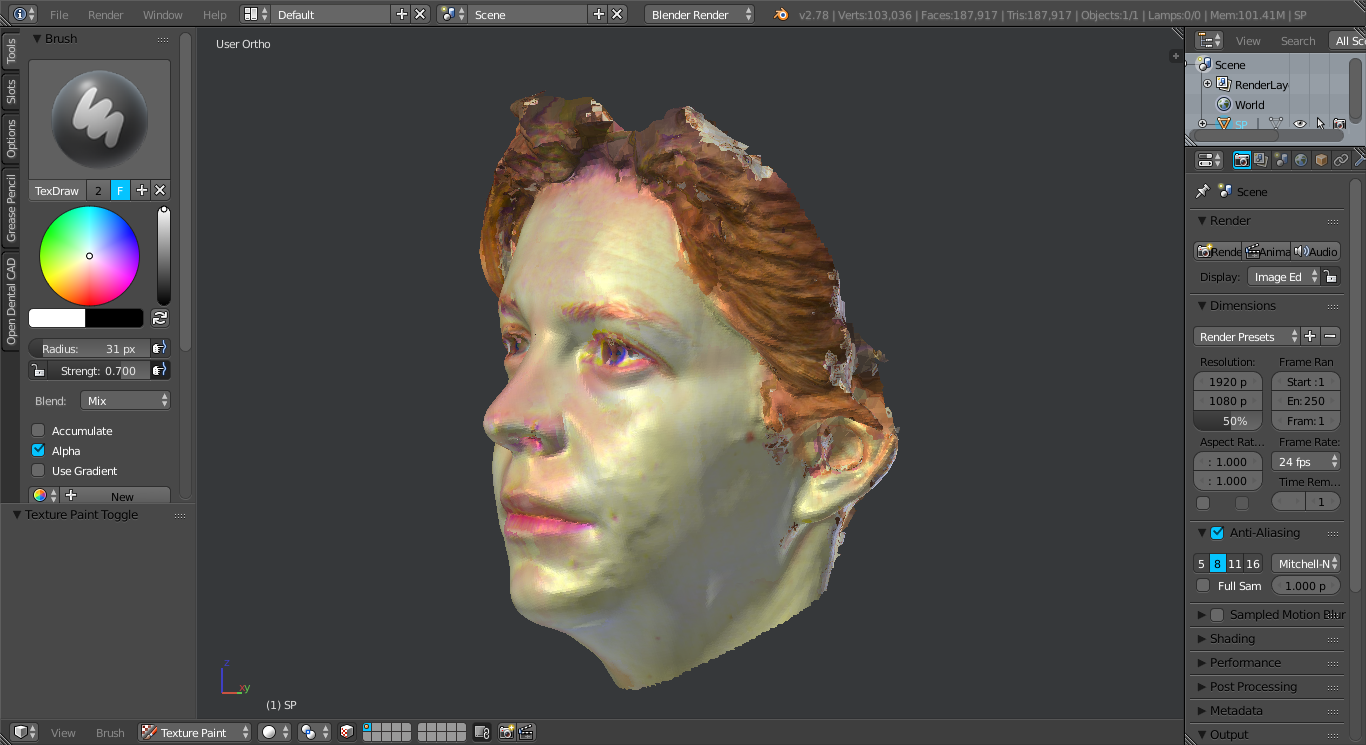Open the Info editor type selector
This screenshot has width=1366, height=745.
(24, 14)
